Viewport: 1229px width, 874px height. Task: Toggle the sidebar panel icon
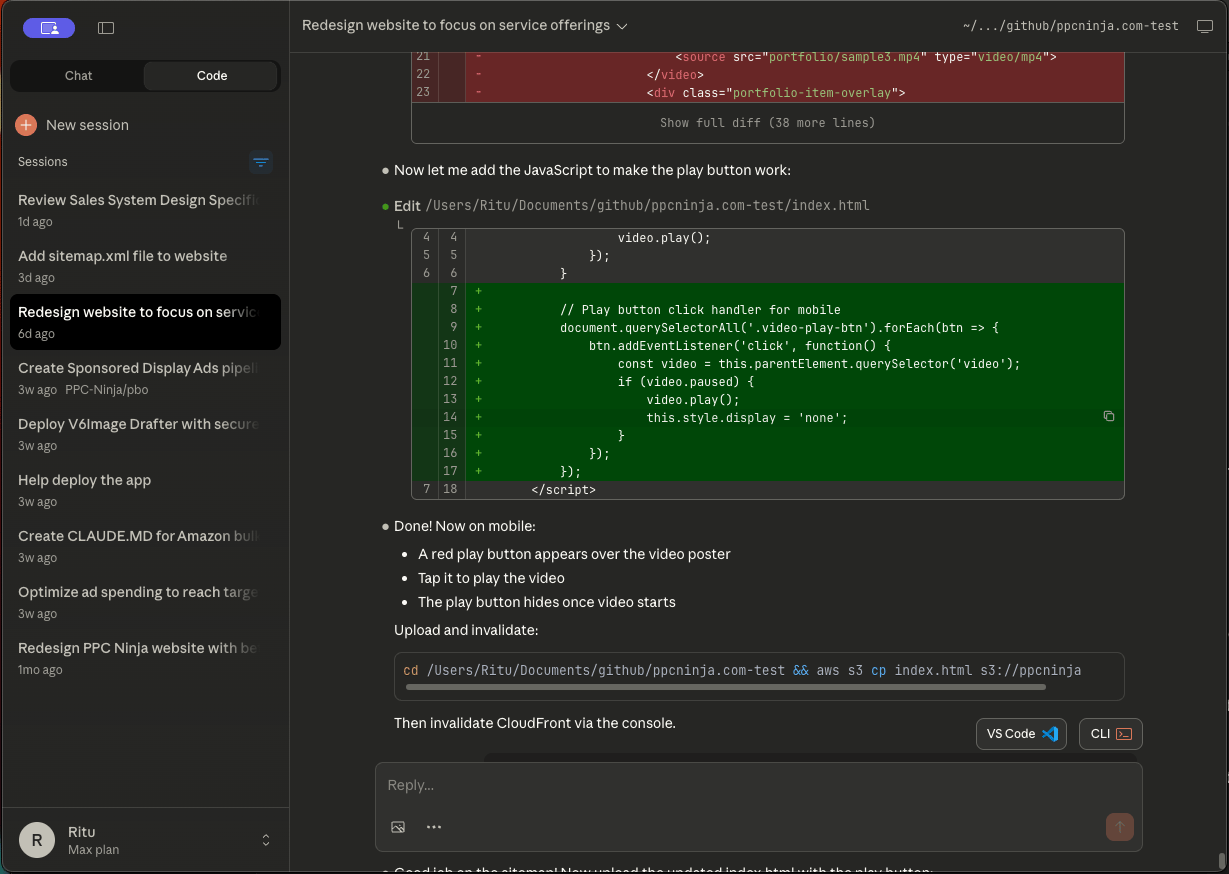pyautogui.click(x=106, y=28)
